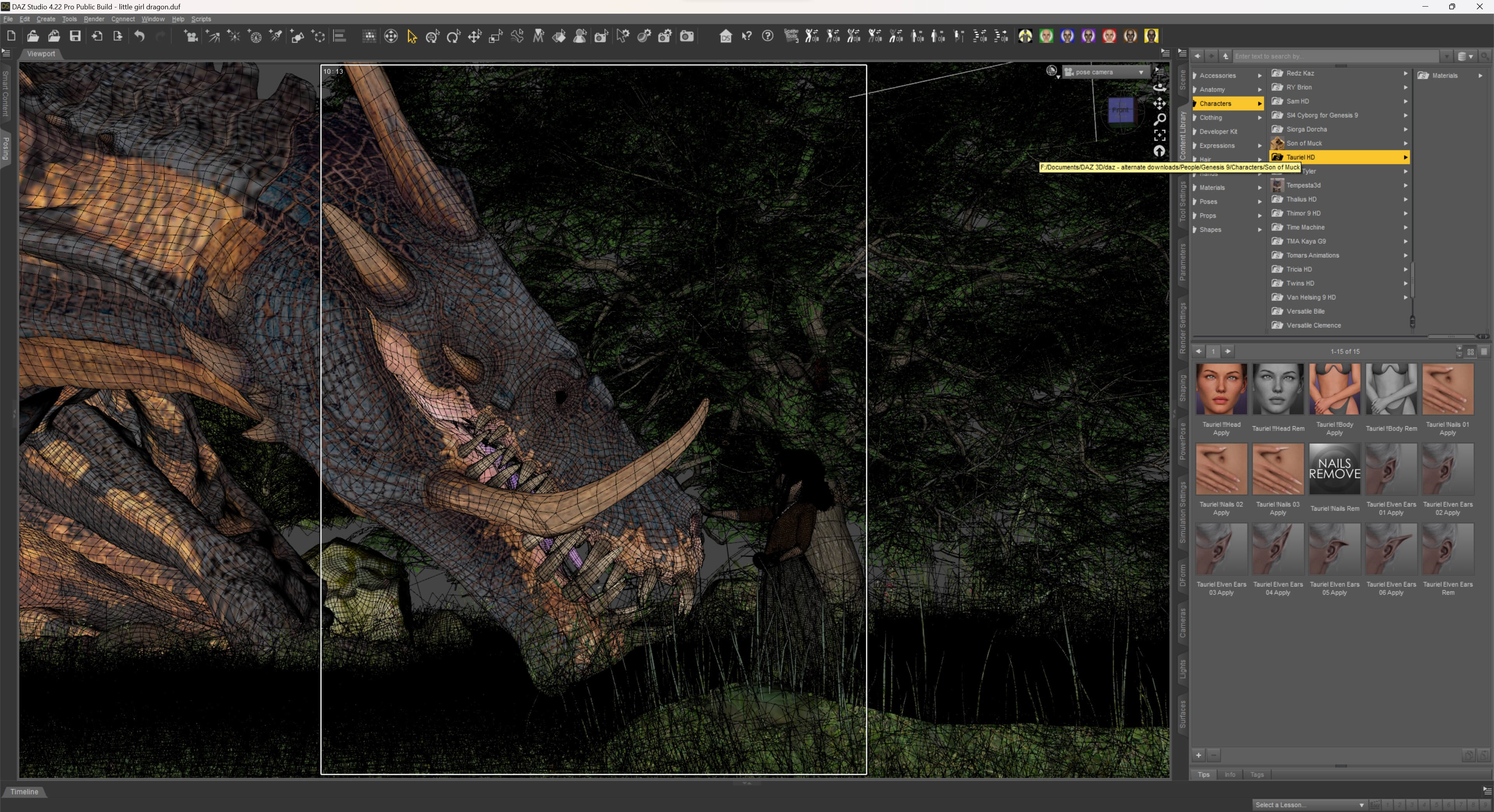Click the plus add button below thumbnails
Image resolution: width=1494 pixels, height=812 pixels.
[1198, 755]
